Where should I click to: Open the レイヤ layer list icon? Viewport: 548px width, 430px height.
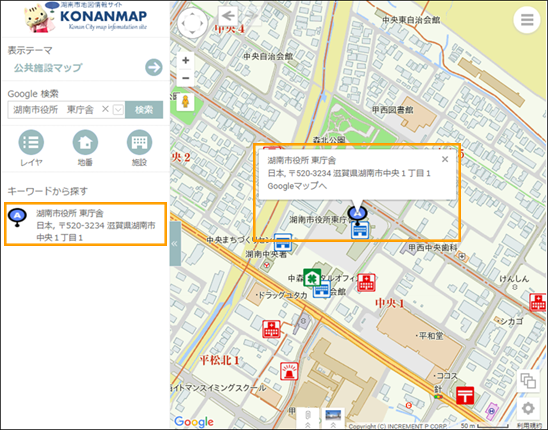pyautogui.click(x=31, y=142)
